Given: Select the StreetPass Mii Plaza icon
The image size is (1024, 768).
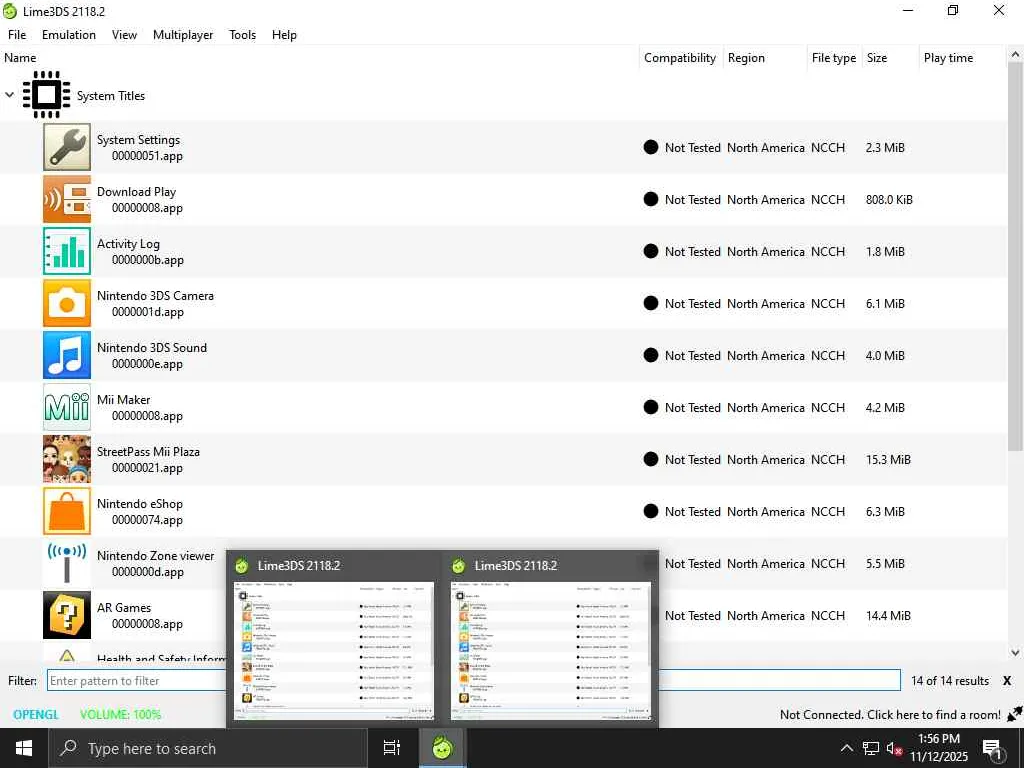Looking at the screenshot, I should [x=67, y=459].
